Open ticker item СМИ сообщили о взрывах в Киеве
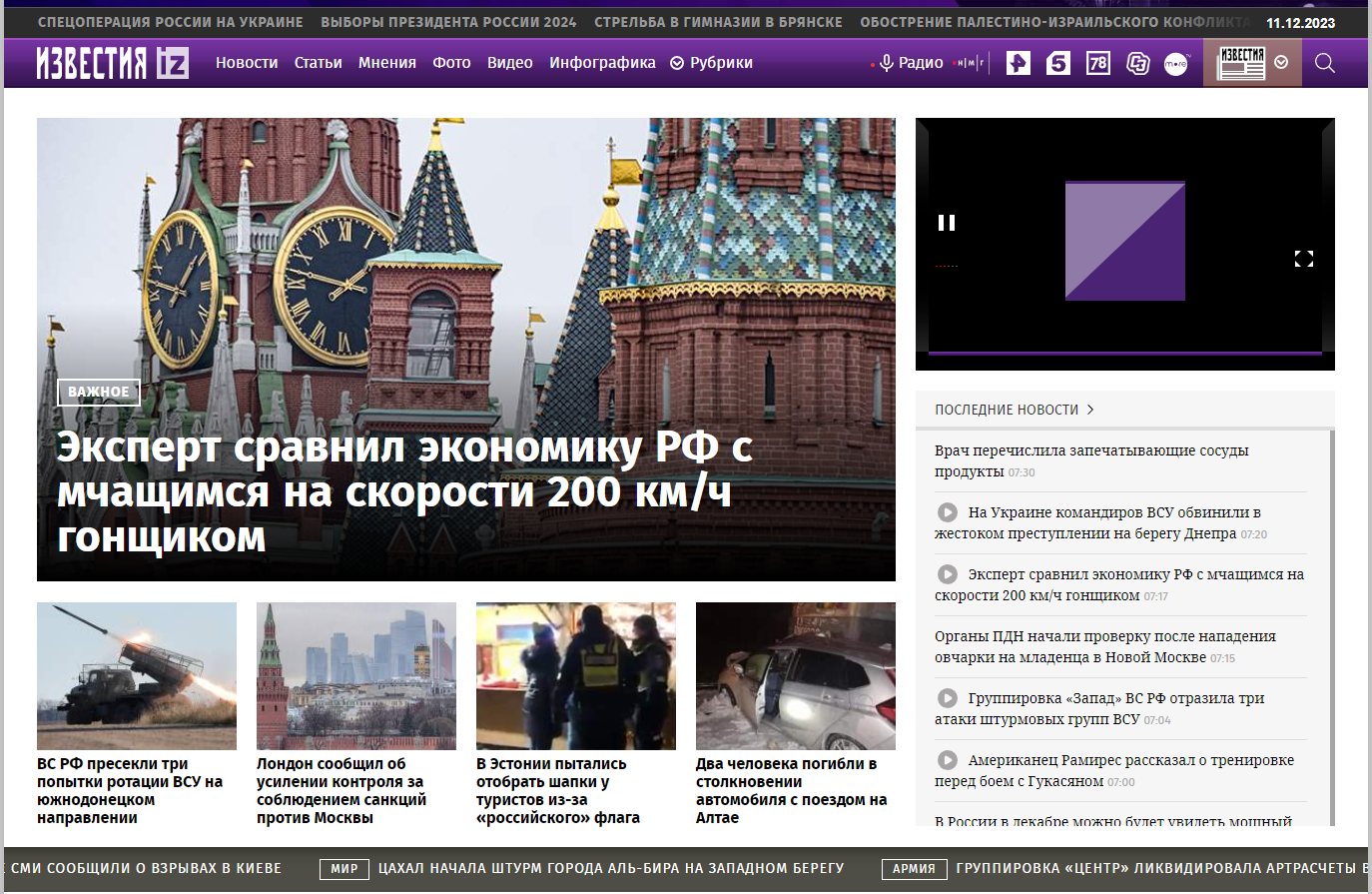 click(146, 869)
